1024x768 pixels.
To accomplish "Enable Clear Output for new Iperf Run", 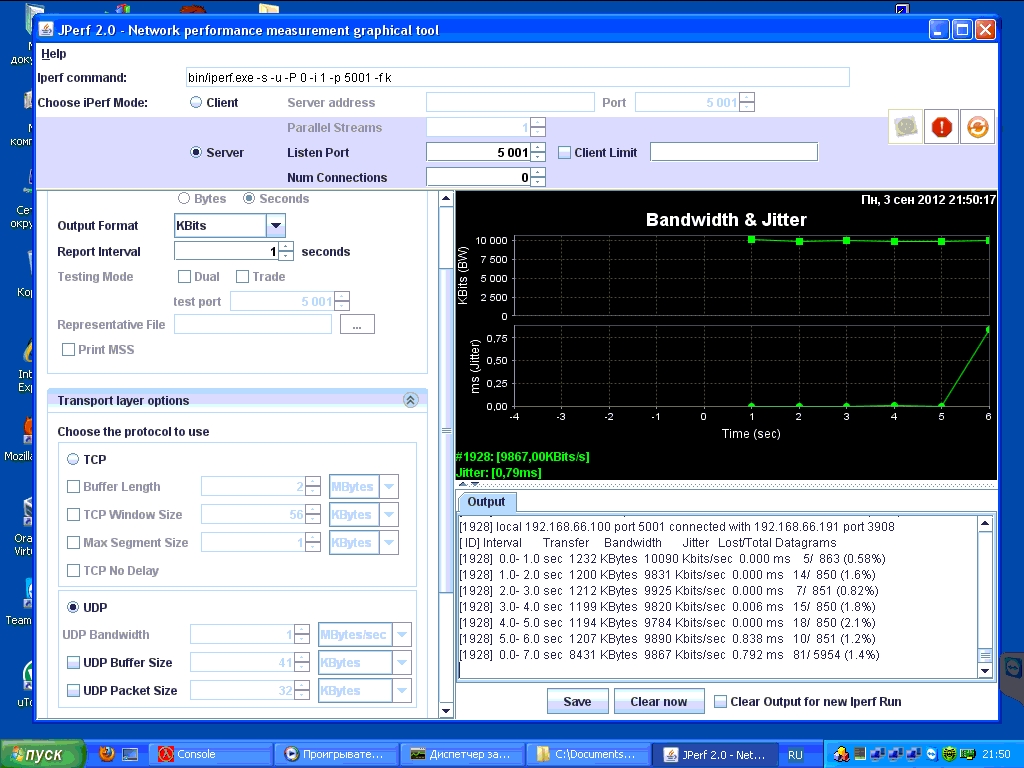I will click(x=720, y=701).
